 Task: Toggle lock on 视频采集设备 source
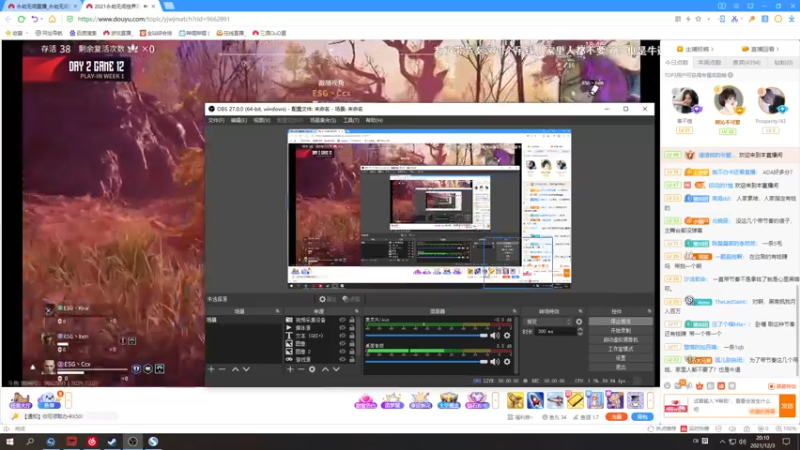pos(352,320)
